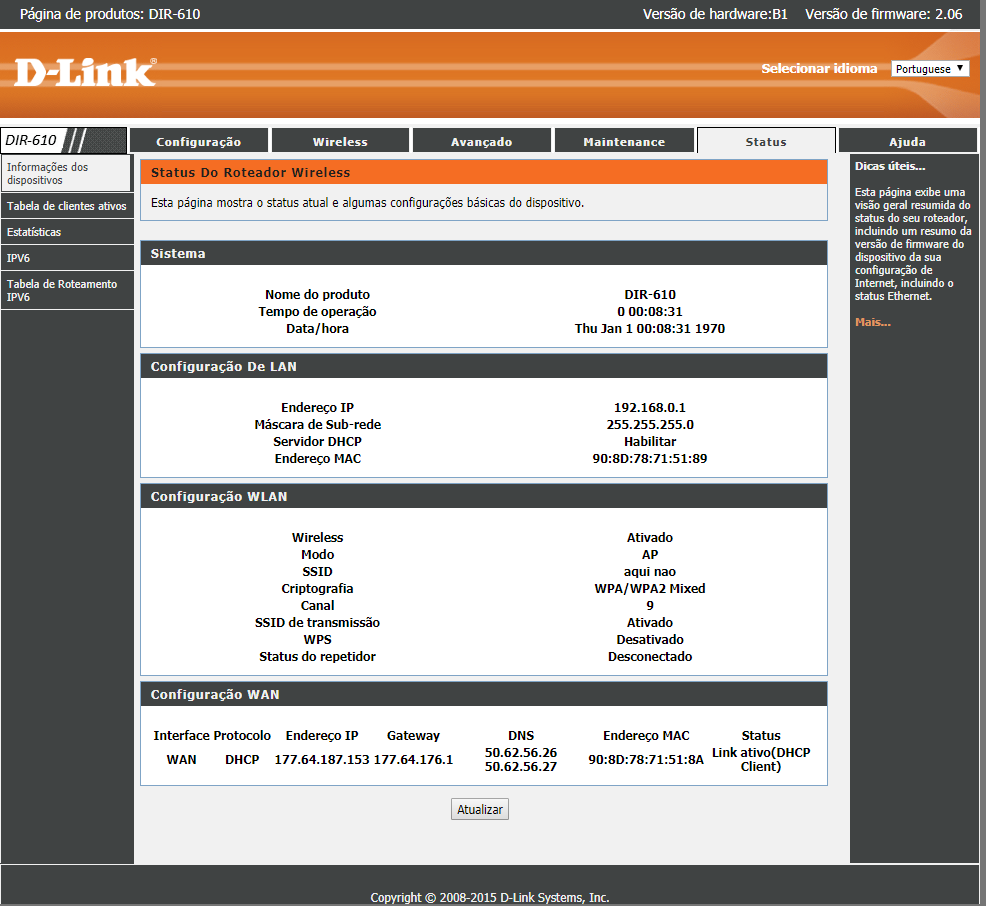Click uptime value 0 00:08:31
986x906 pixels.
coord(650,311)
